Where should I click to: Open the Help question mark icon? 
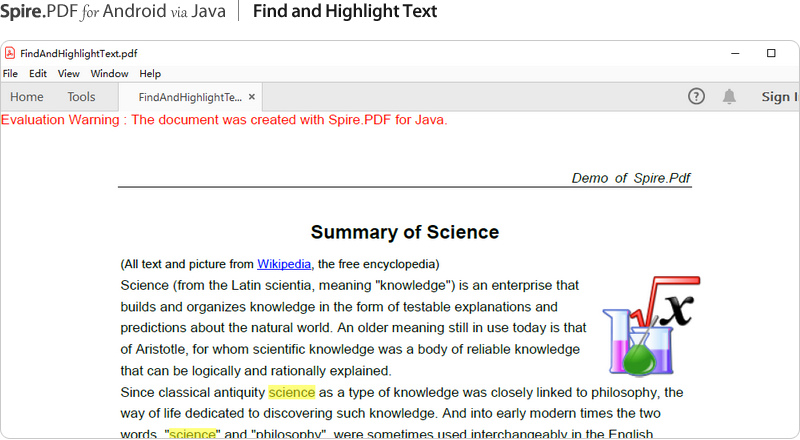(x=697, y=97)
